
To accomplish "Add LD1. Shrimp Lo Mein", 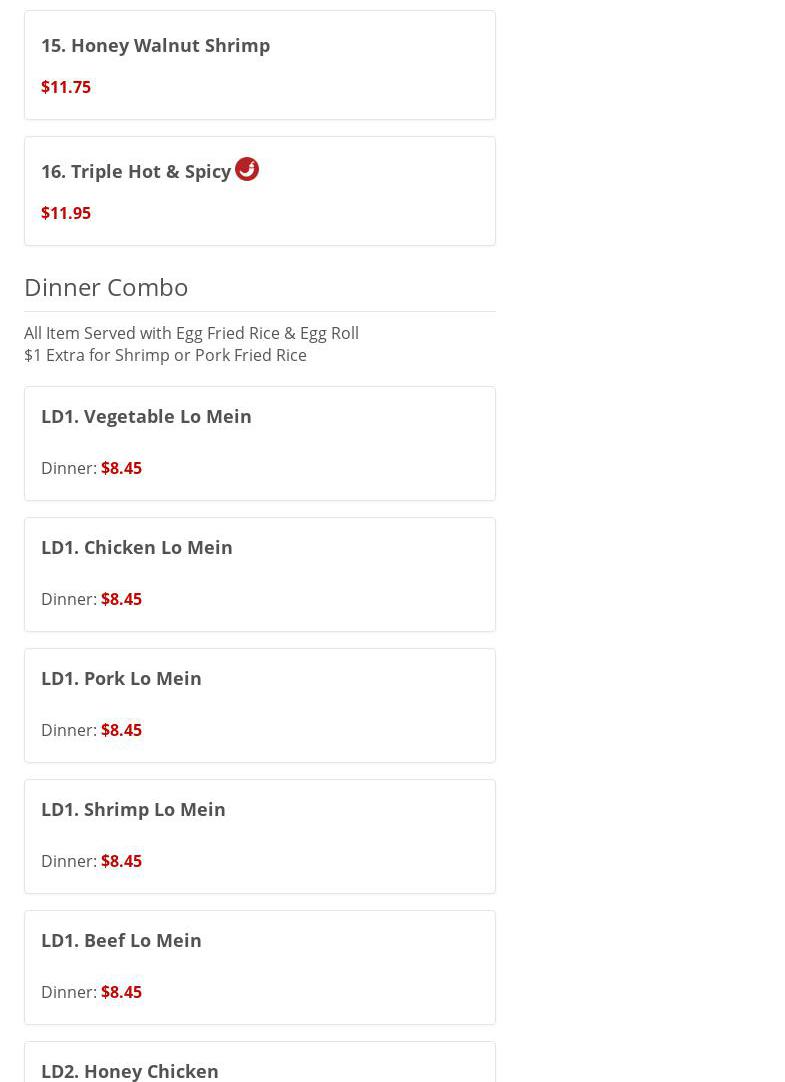I will (x=133, y=809).
